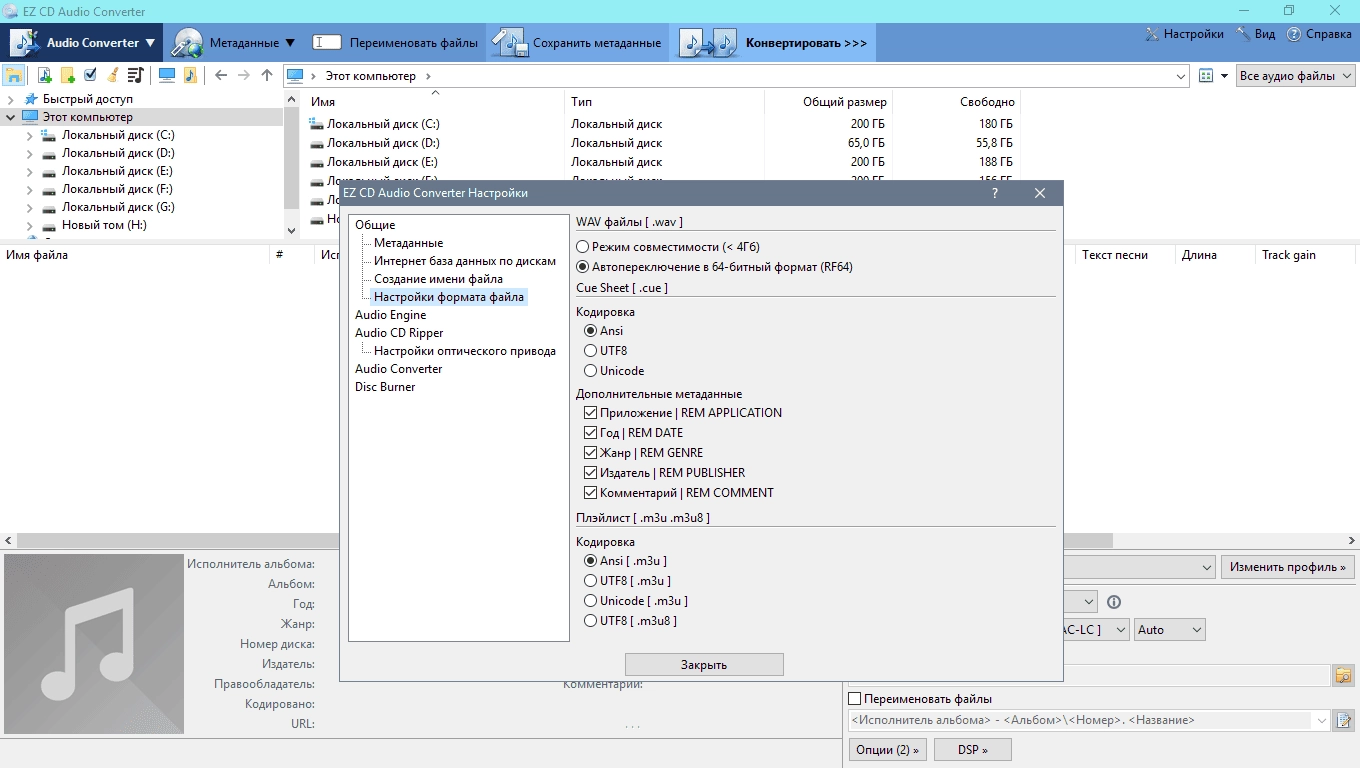Viewport: 1360px width, 768px height.
Task: Enable the Переименовать файлы checkbox
Action: (855, 699)
